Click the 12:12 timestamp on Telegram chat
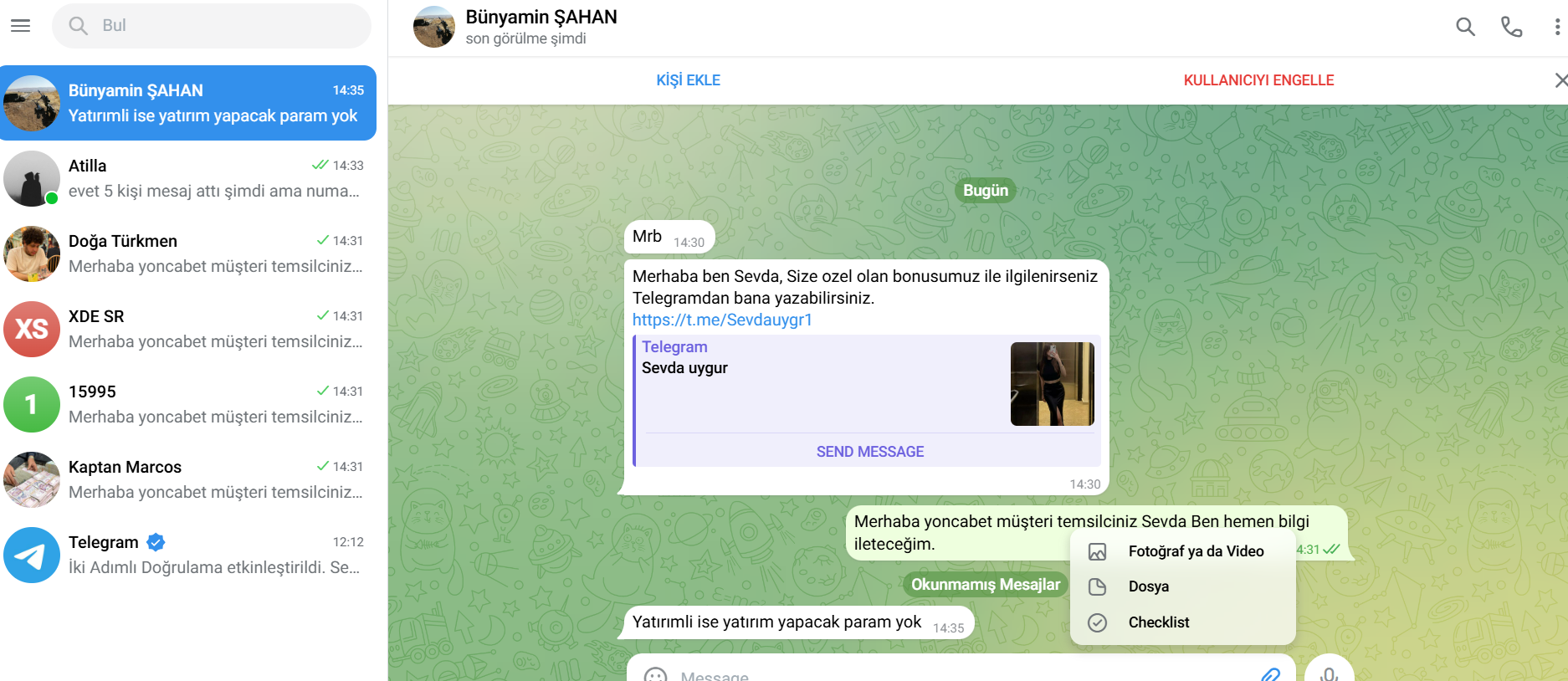This screenshot has height=681, width=1568. pyautogui.click(x=348, y=542)
